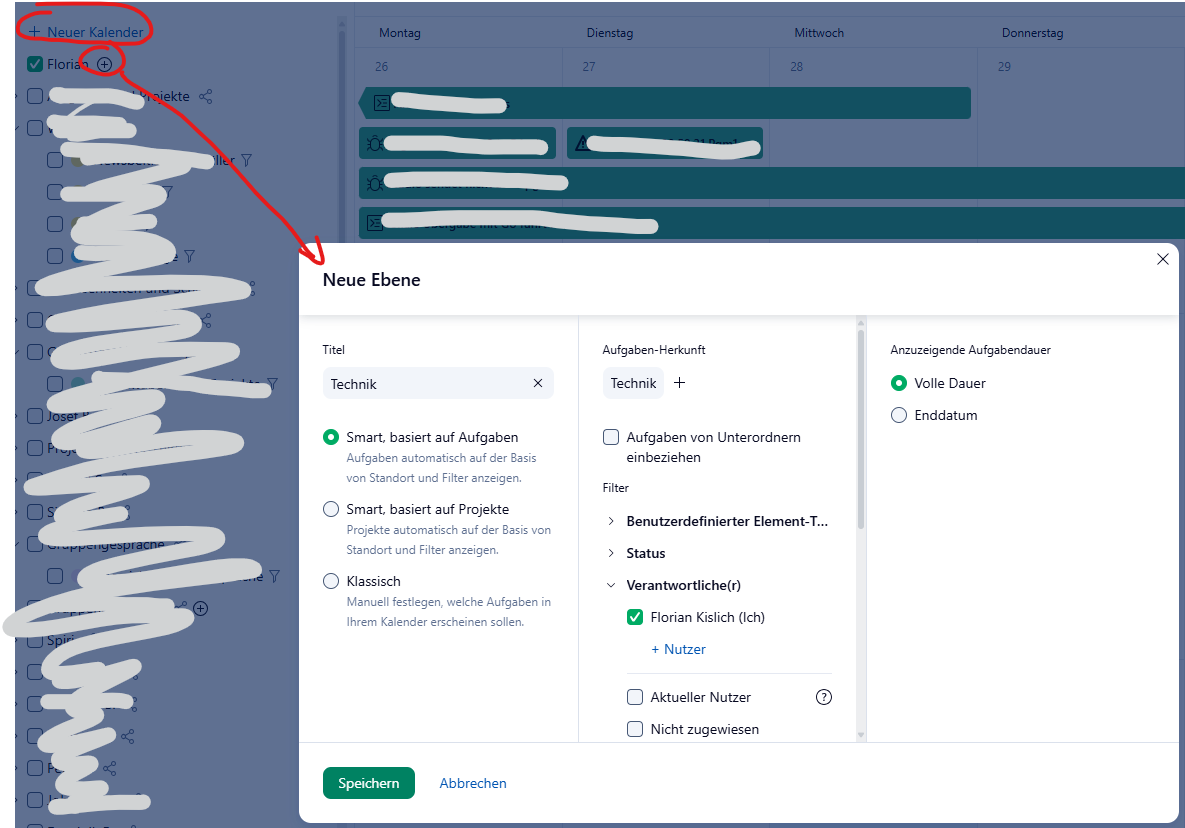The image size is (1185, 828).
Task: Click the plus sign before Neuer Kalender
Action: tap(35, 32)
